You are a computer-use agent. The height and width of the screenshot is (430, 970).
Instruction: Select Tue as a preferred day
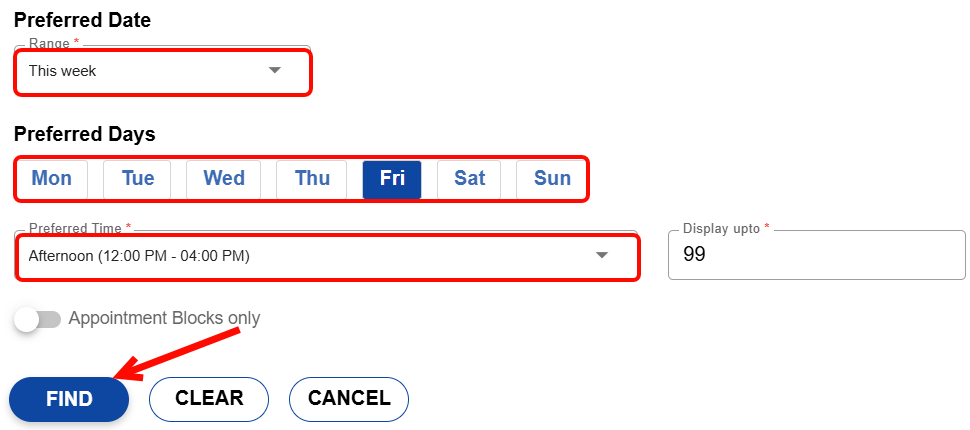(x=138, y=179)
